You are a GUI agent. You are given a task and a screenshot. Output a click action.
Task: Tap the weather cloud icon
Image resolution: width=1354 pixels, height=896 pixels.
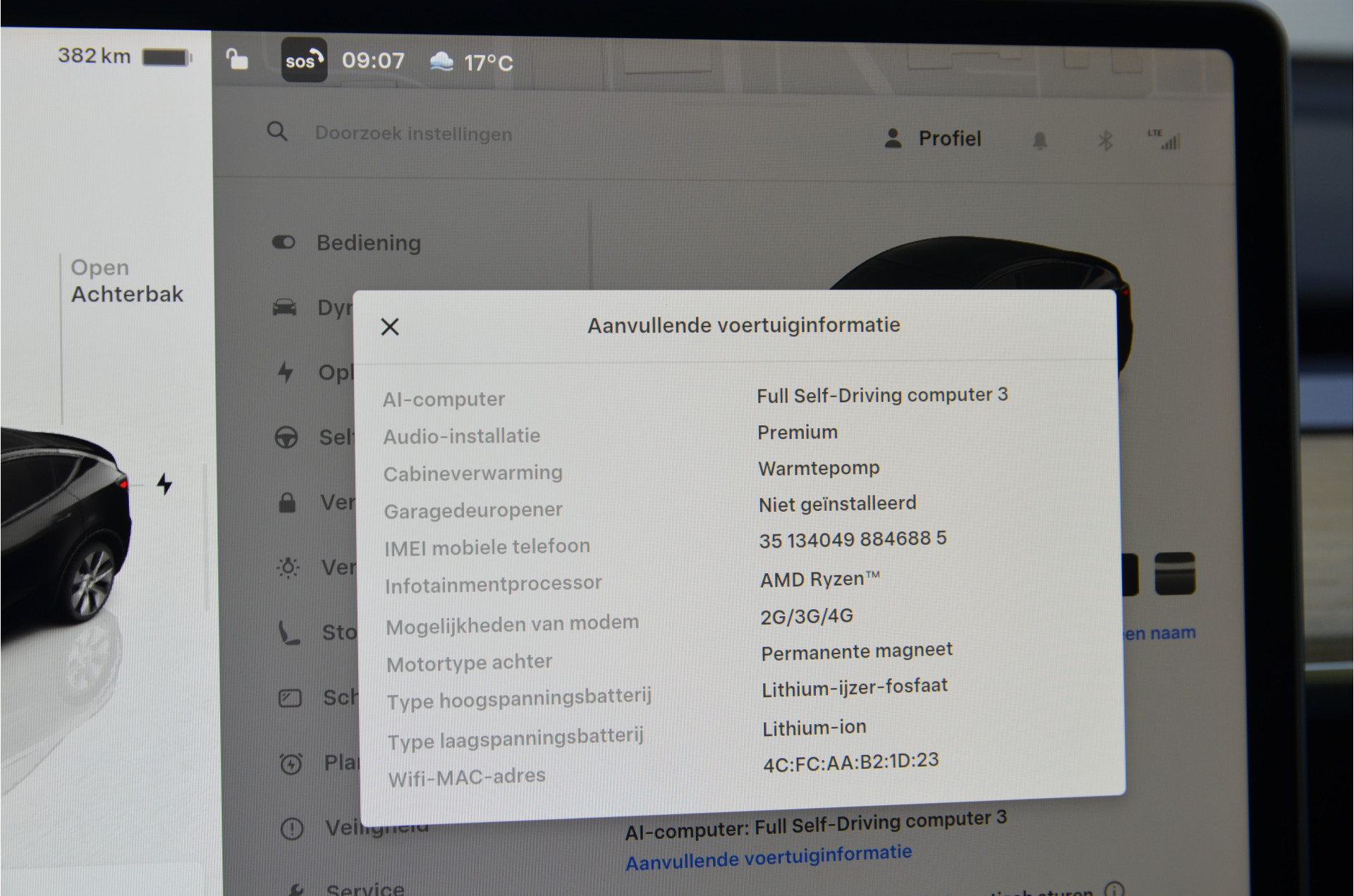(441, 62)
